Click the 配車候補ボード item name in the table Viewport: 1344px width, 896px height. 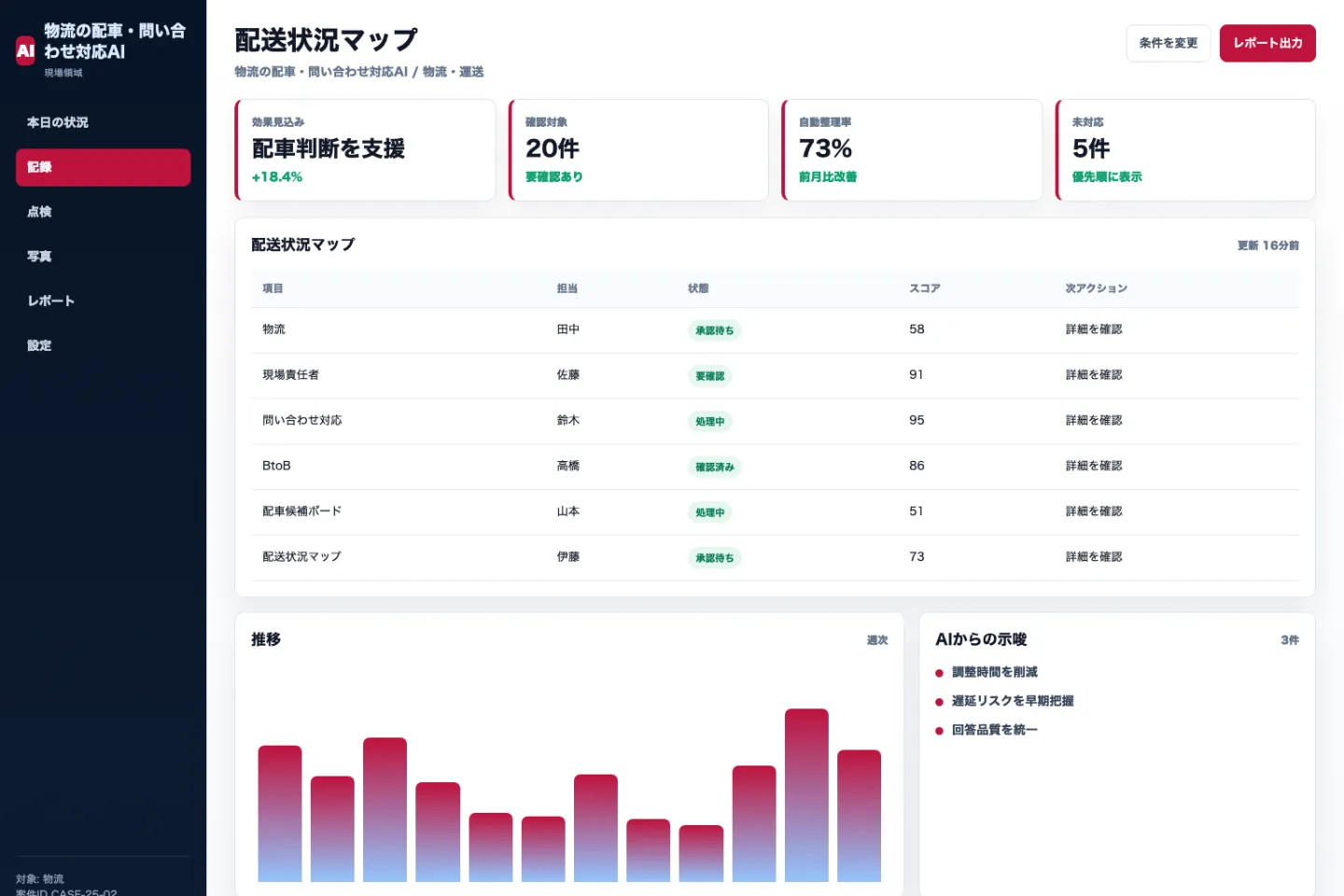tap(302, 511)
